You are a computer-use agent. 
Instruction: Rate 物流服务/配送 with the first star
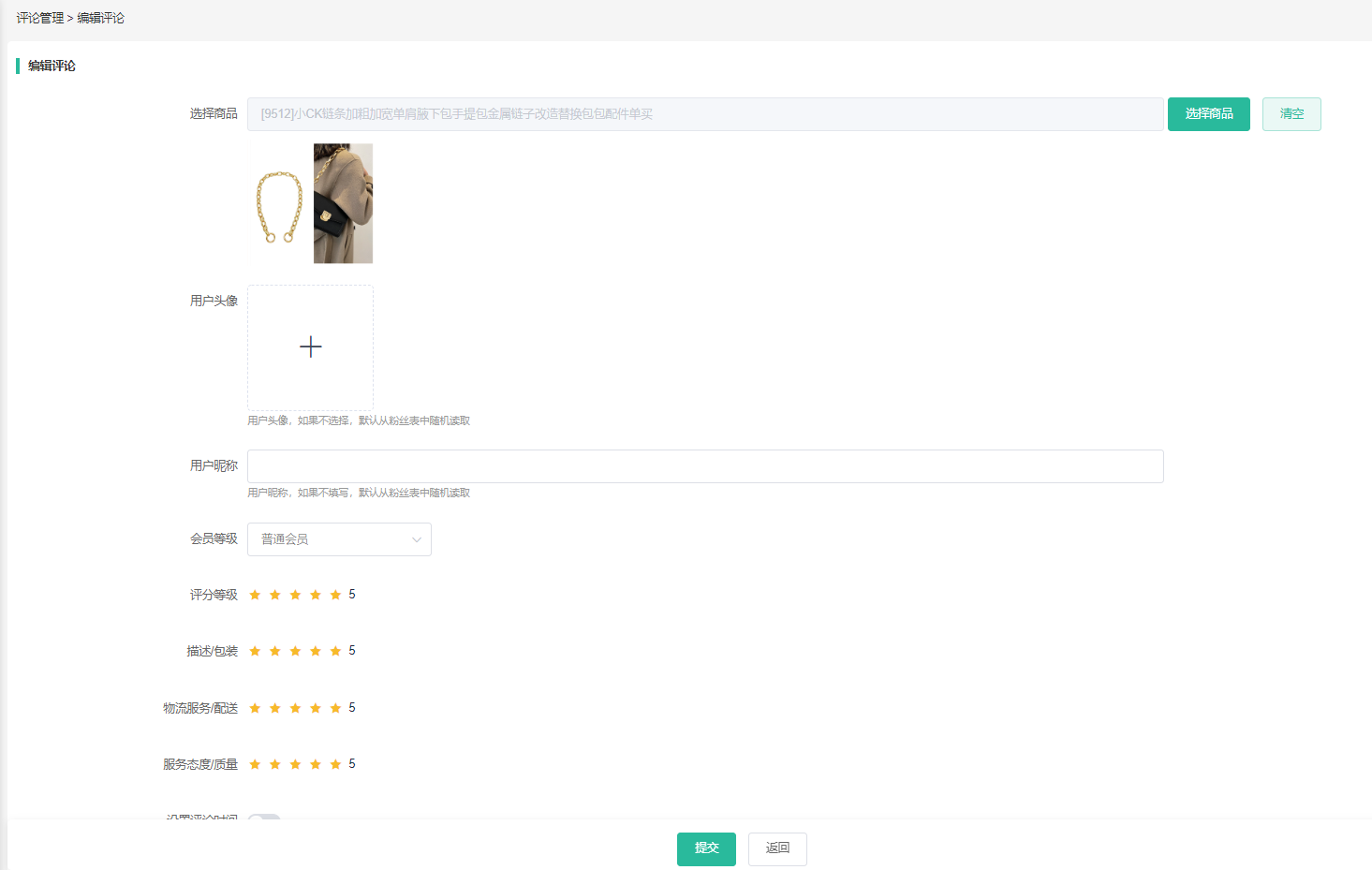click(x=255, y=708)
